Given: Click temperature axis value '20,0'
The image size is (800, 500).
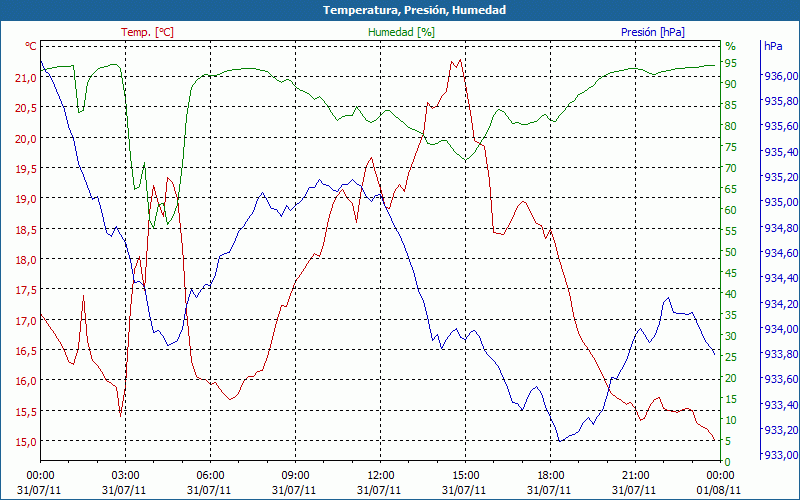Looking at the screenshot, I should 26,138.
